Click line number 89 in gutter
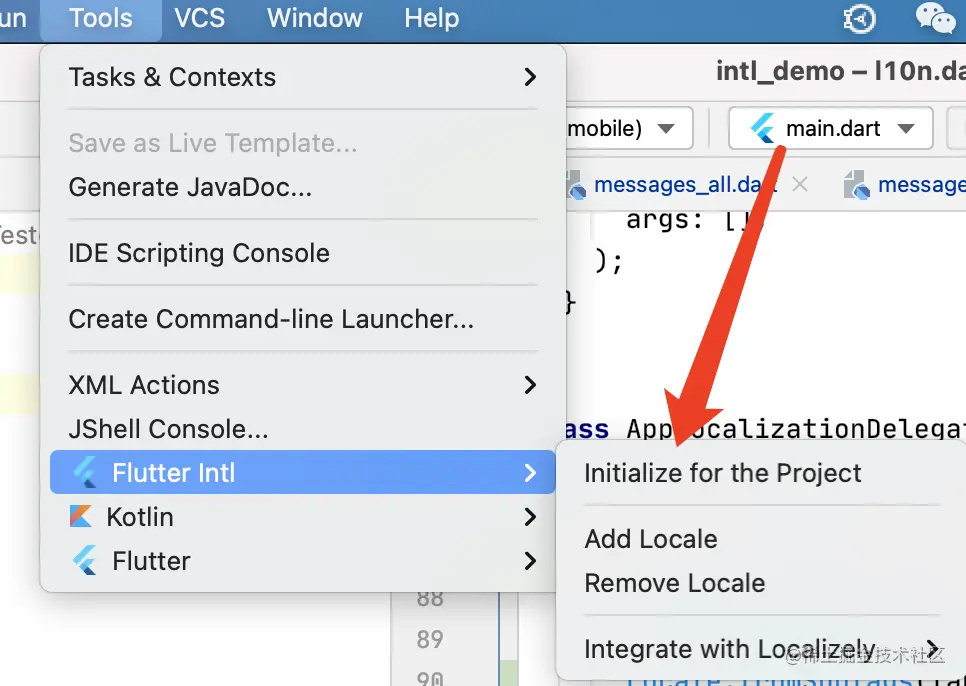Screen dimensions: 966x686 click(429, 639)
